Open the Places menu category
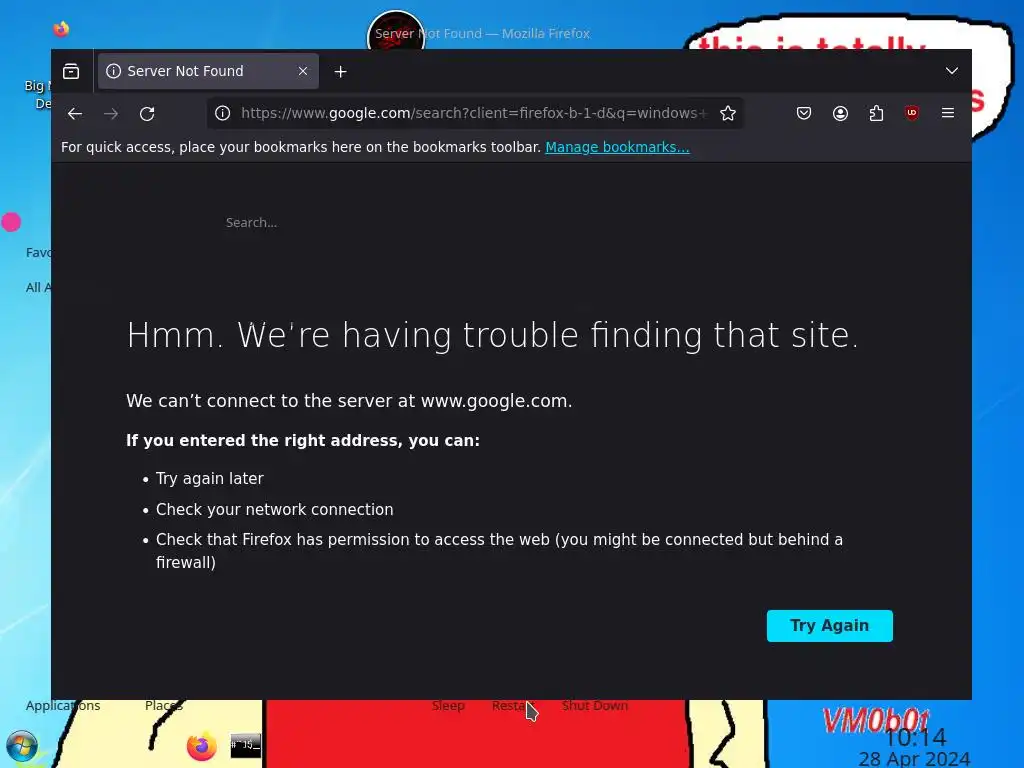The image size is (1024, 768). click(163, 706)
